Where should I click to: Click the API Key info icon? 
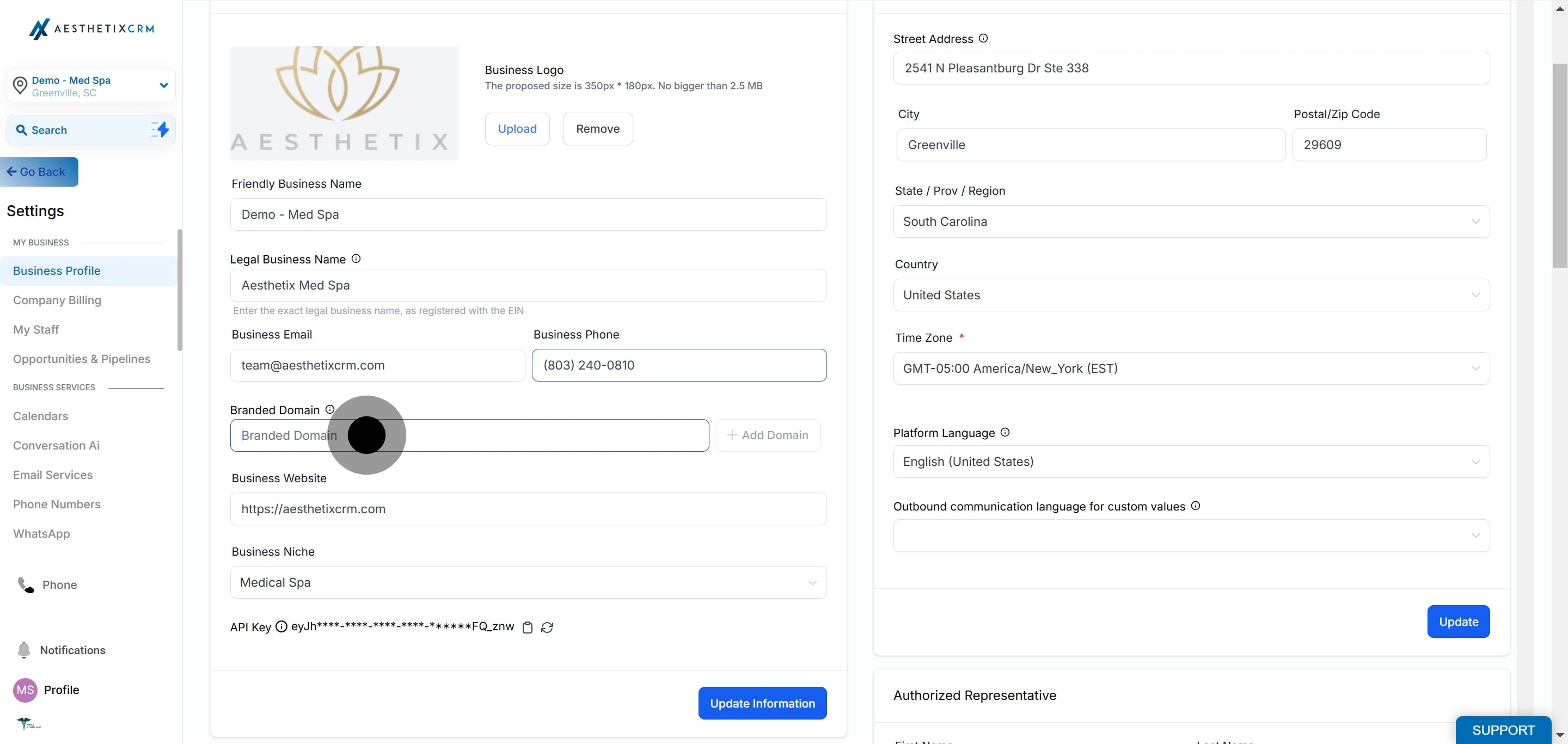click(281, 626)
